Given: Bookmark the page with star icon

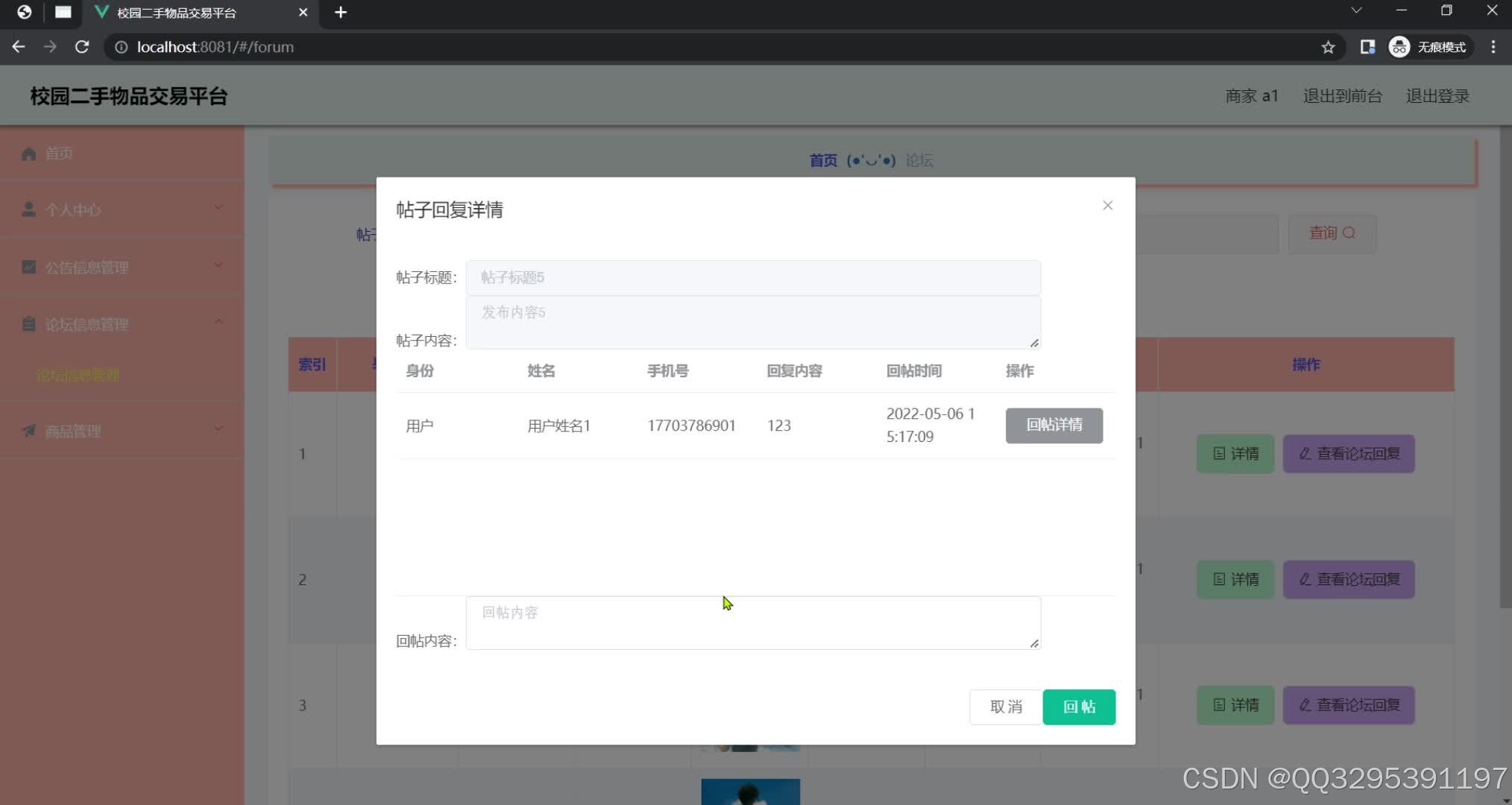Looking at the screenshot, I should (1328, 47).
